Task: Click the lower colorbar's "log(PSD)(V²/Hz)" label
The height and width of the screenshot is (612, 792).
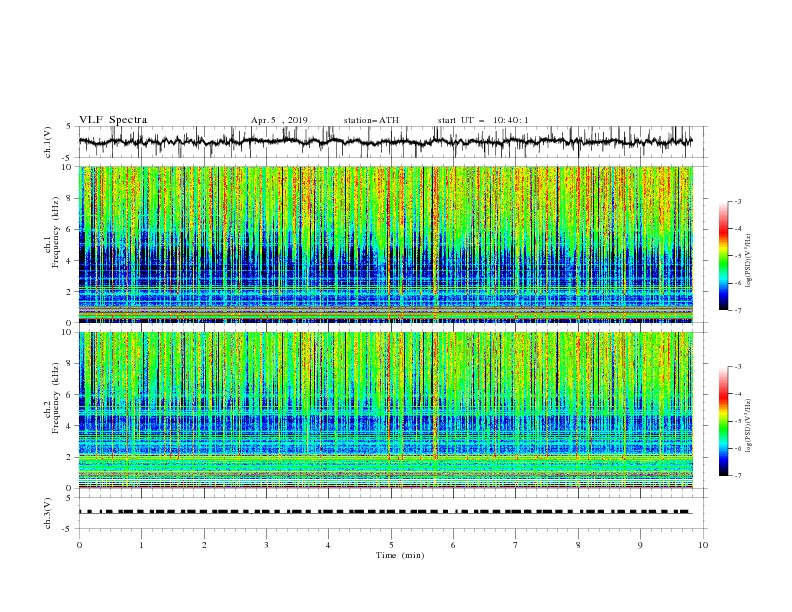Action: [749, 425]
